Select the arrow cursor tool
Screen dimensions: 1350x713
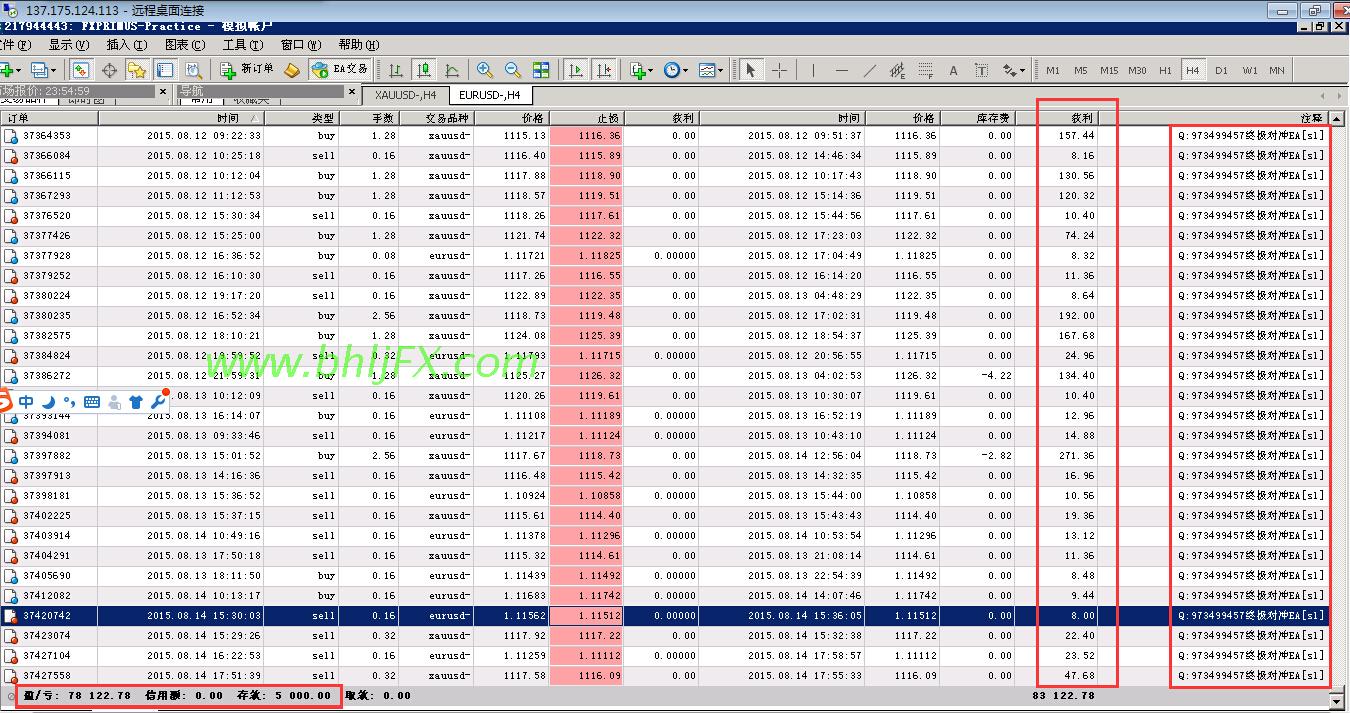751,70
